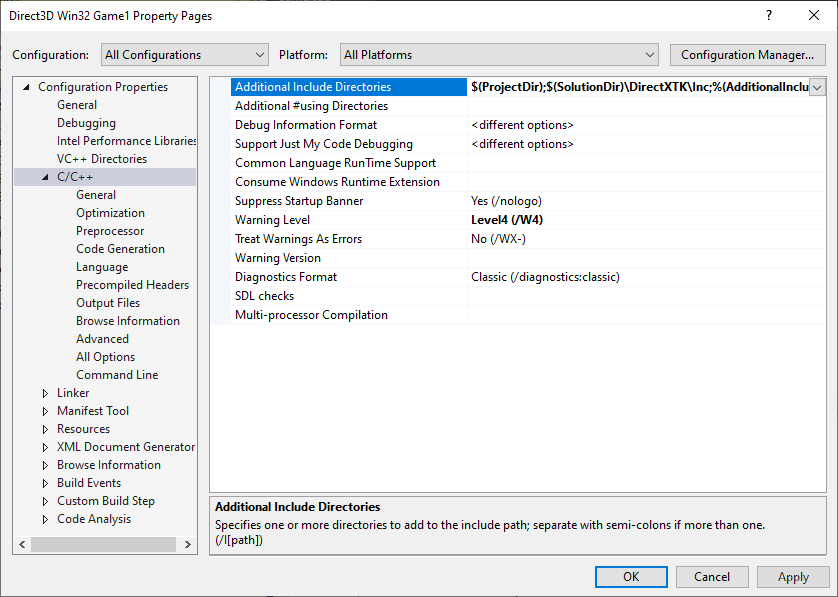Select the Language page
Image resolution: width=838 pixels, height=597 pixels.
point(102,267)
